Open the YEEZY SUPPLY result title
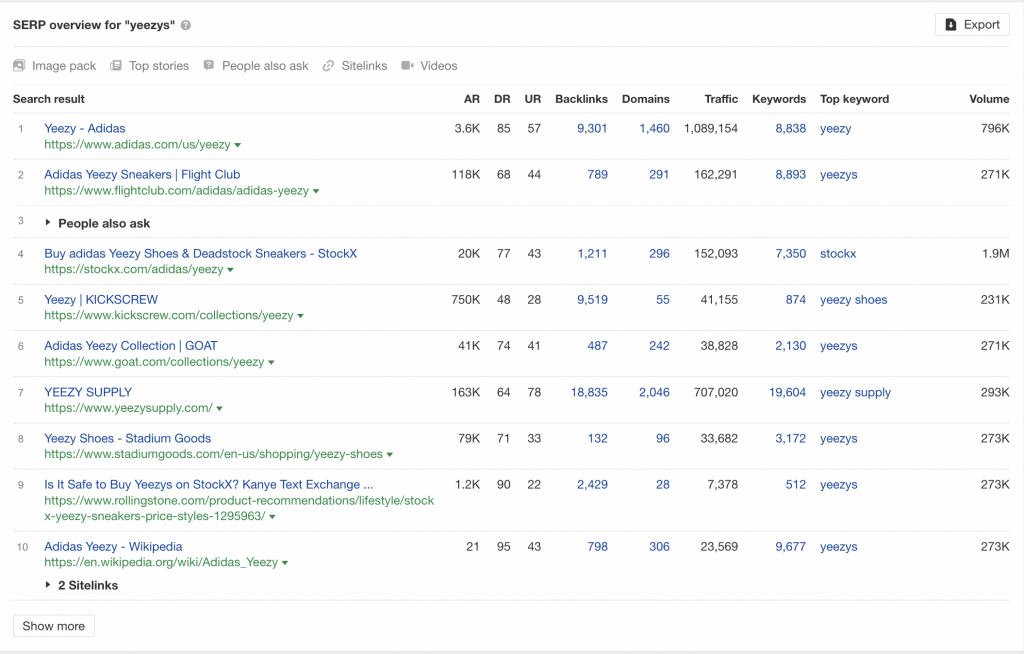Screen dimensions: 1024x654 point(88,392)
